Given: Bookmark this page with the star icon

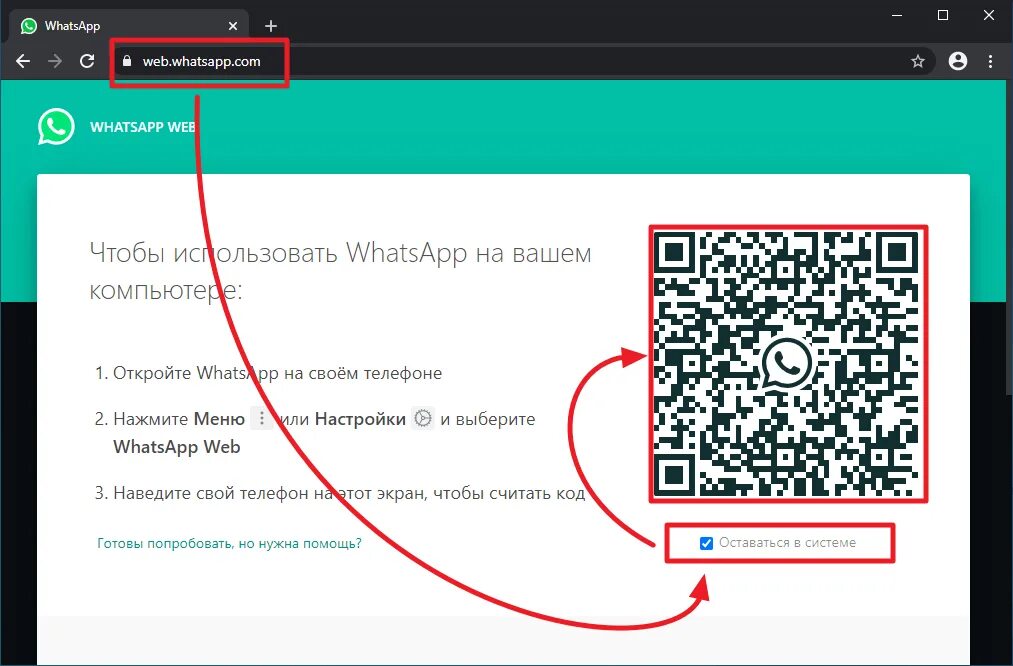Looking at the screenshot, I should [917, 61].
